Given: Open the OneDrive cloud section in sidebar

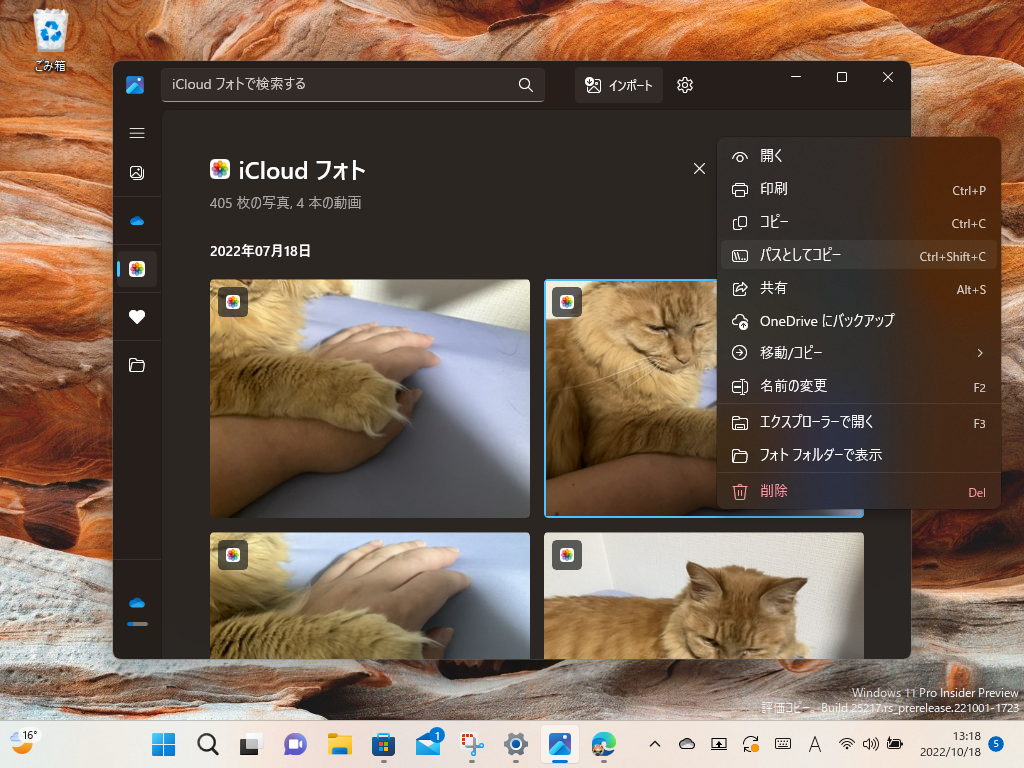Looking at the screenshot, I should [137, 220].
